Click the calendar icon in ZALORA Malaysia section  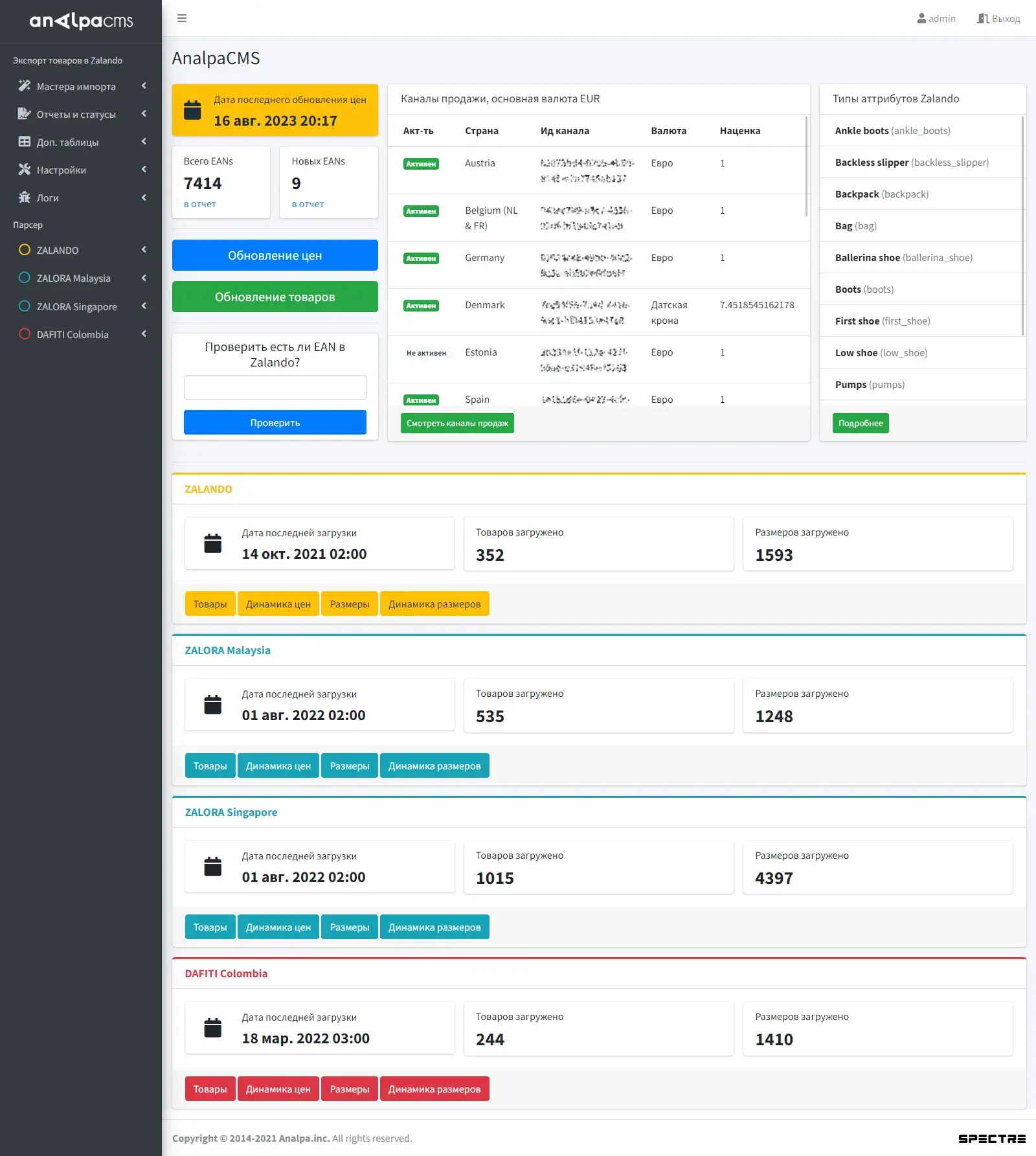point(213,705)
